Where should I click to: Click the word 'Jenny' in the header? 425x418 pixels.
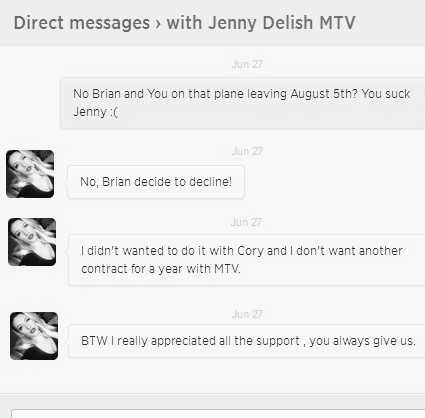point(233,23)
